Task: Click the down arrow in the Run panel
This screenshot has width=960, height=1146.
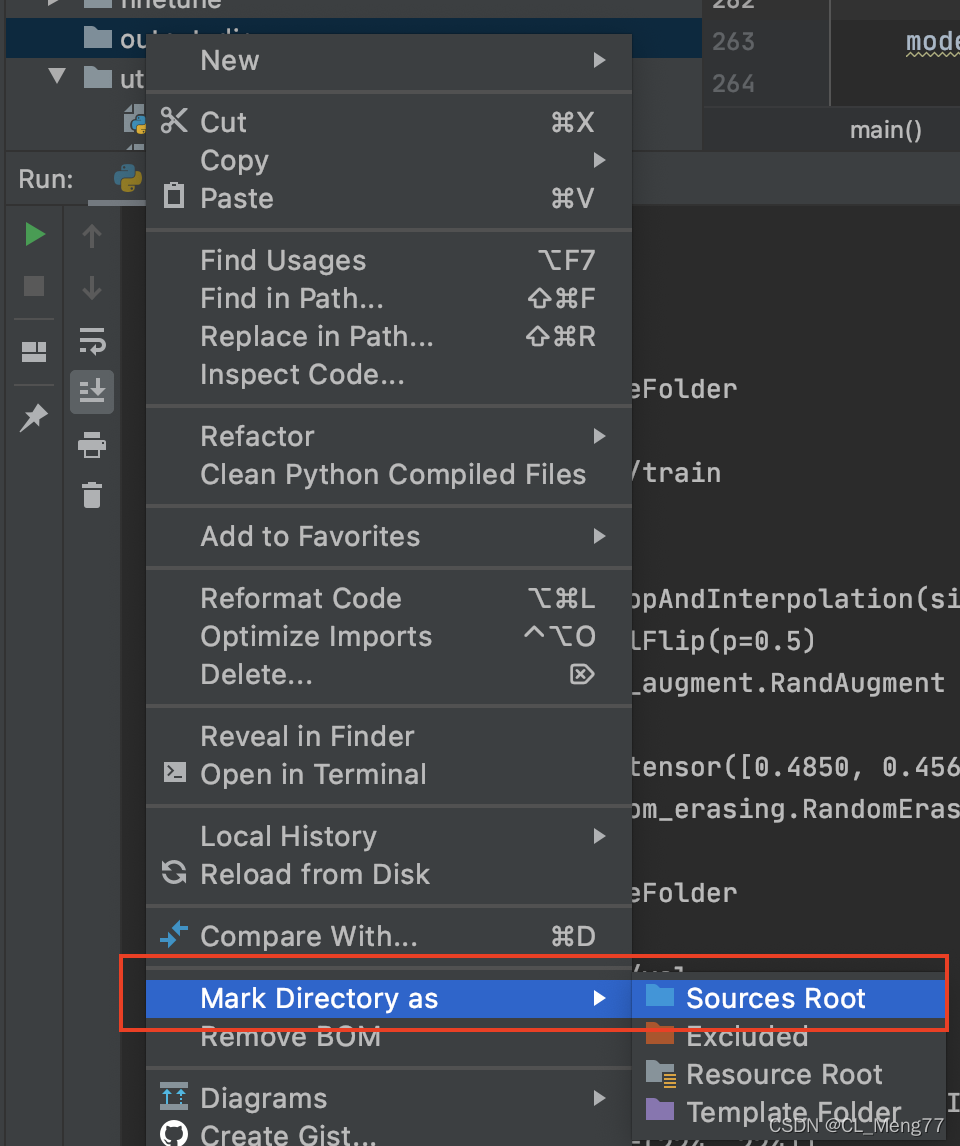Action: 92,287
